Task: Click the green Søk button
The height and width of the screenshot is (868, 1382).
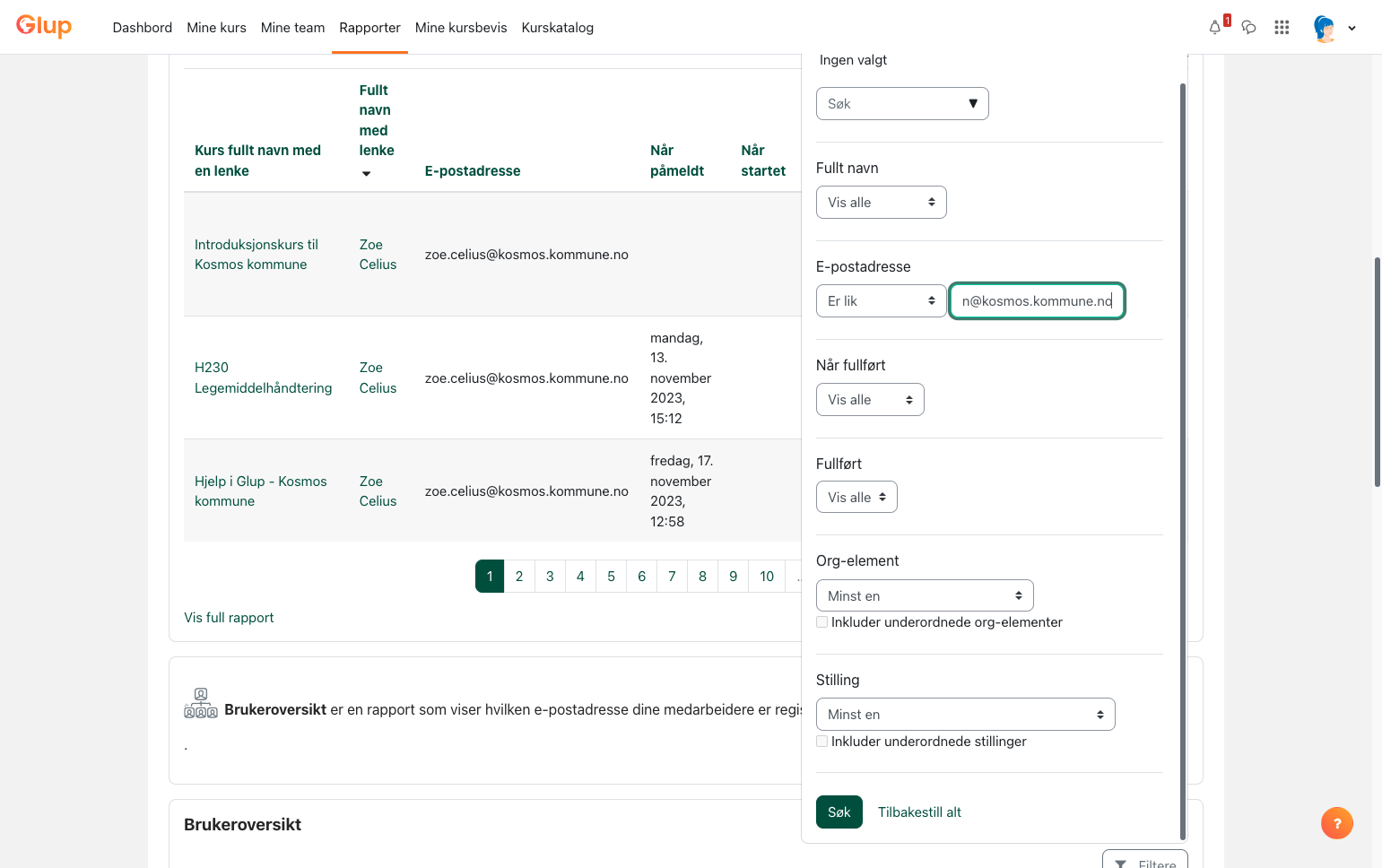Action: tap(839, 812)
